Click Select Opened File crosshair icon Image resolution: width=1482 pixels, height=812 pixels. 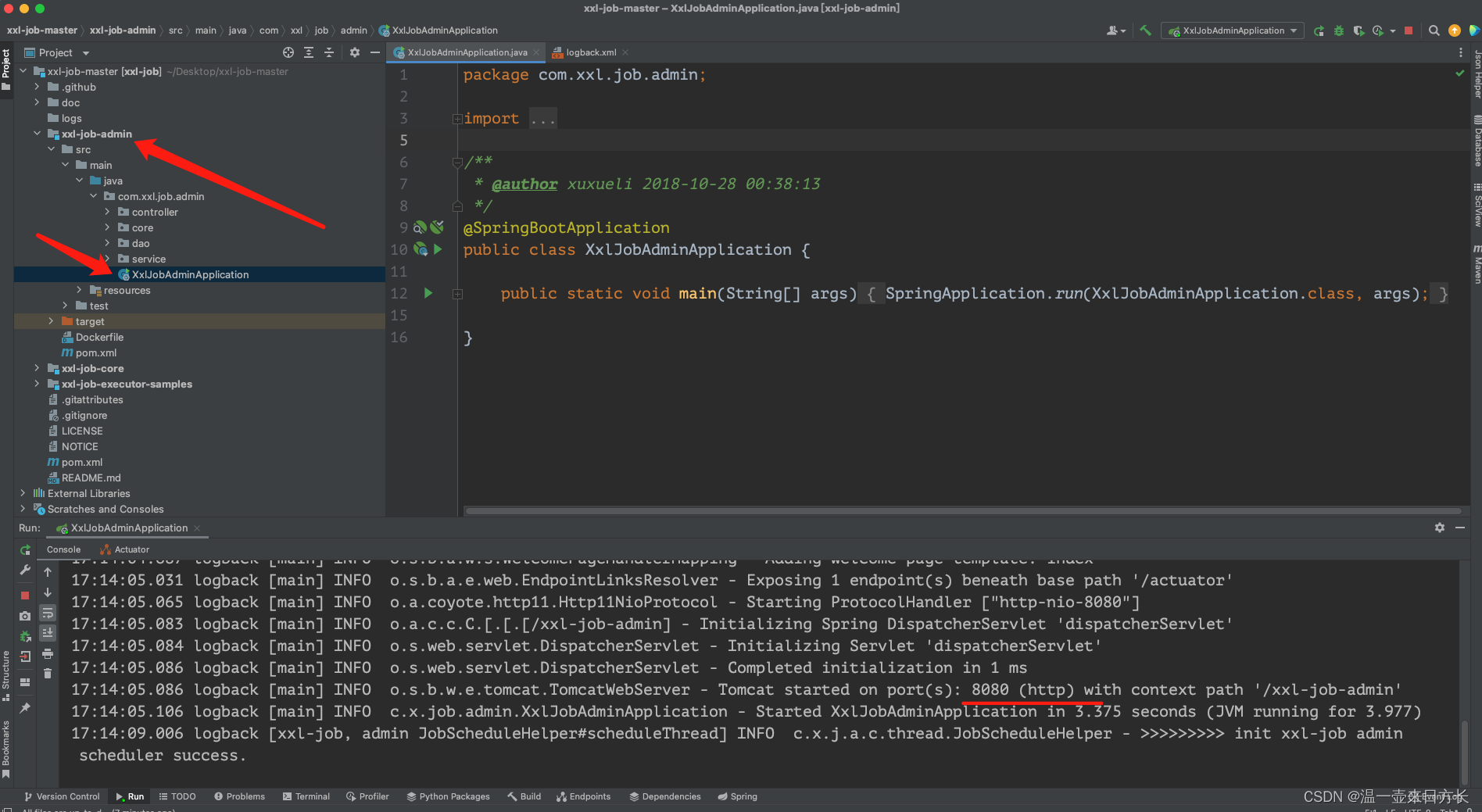point(288,52)
